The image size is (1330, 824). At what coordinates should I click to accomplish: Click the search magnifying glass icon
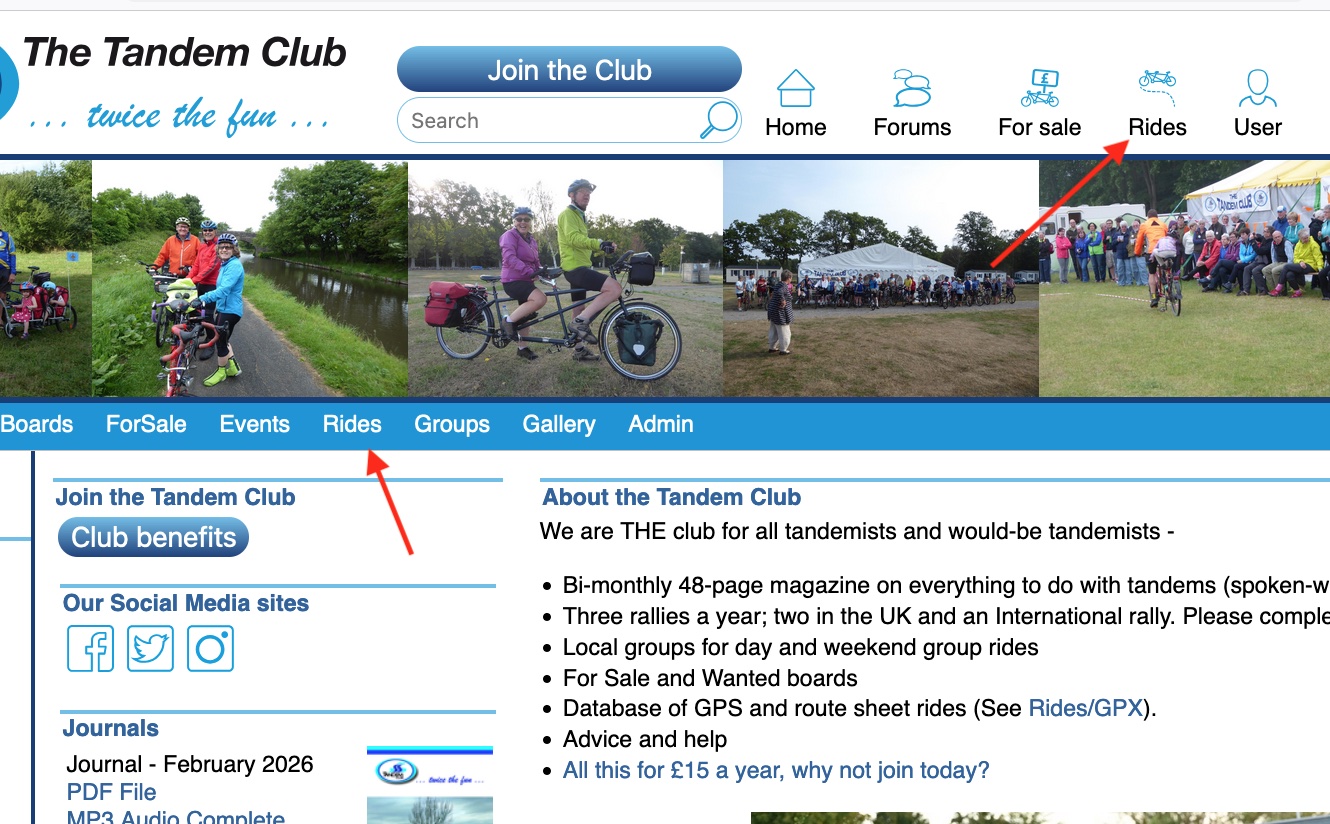[x=718, y=120]
